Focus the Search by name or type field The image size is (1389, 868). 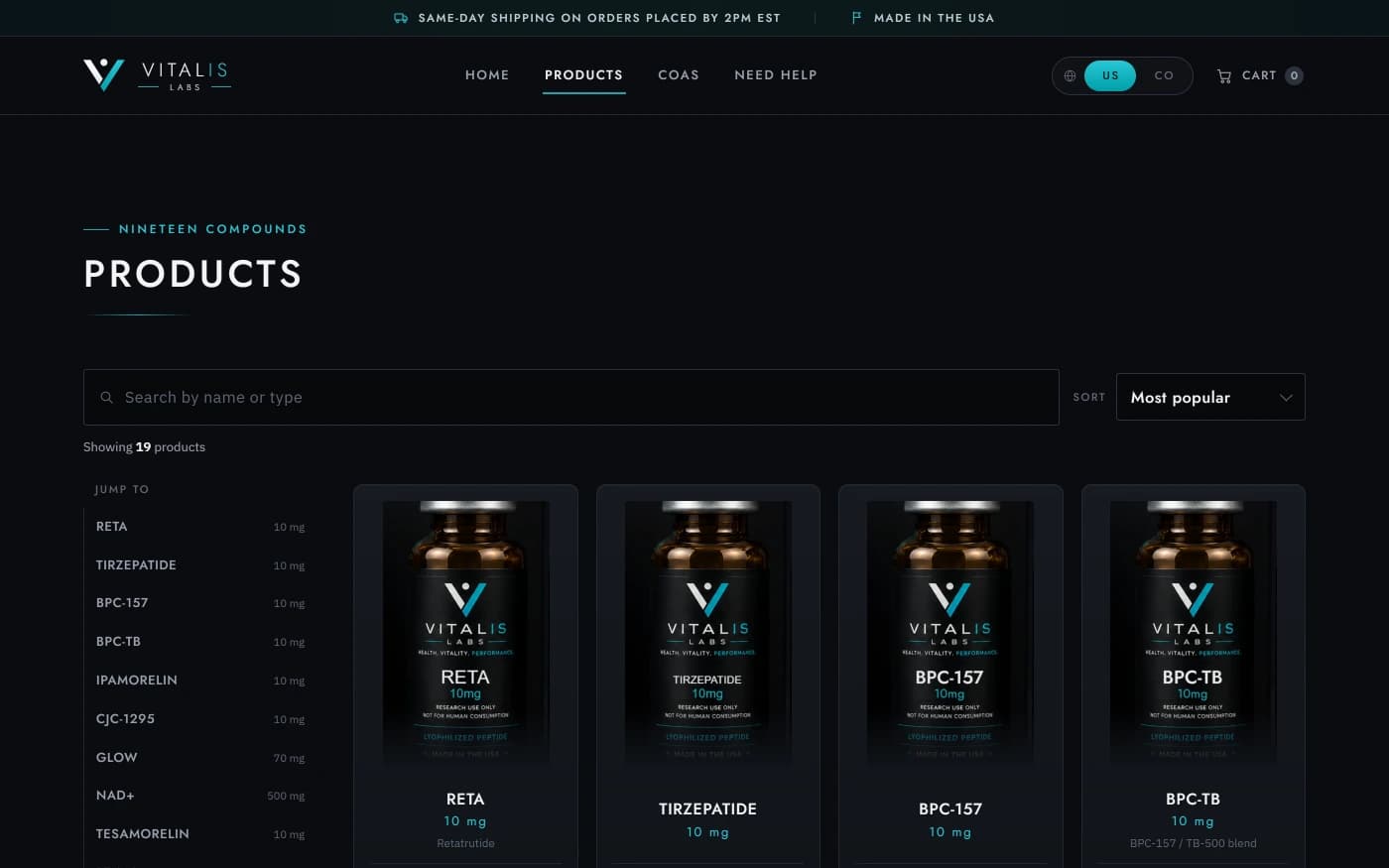click(571, 397)
